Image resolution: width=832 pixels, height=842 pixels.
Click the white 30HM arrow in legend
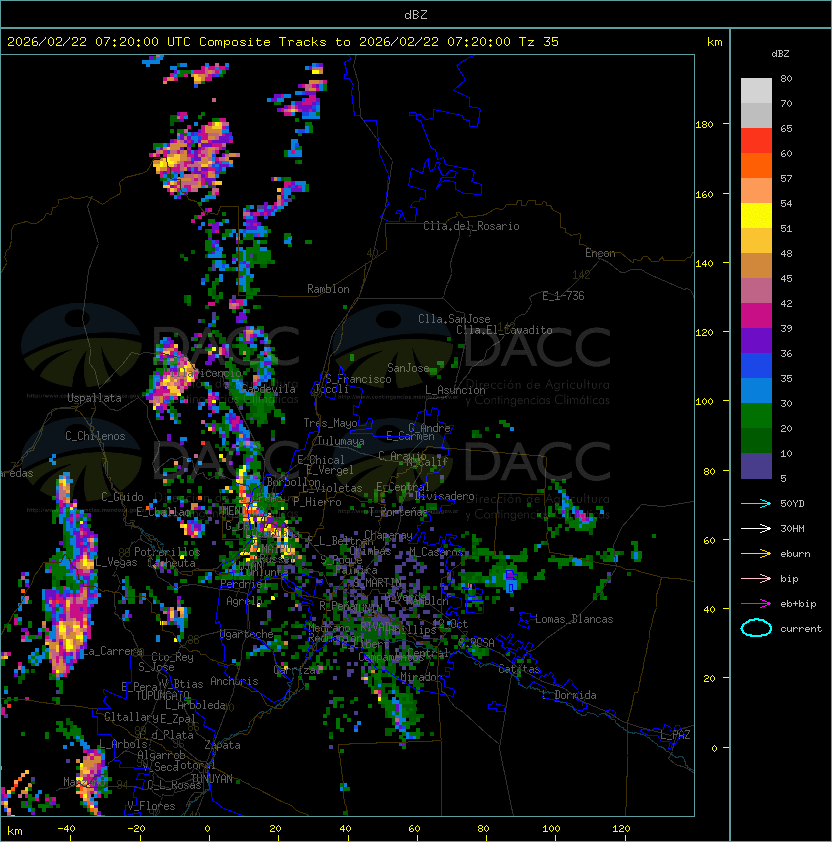pyautogui.click(x=756, y=528)
